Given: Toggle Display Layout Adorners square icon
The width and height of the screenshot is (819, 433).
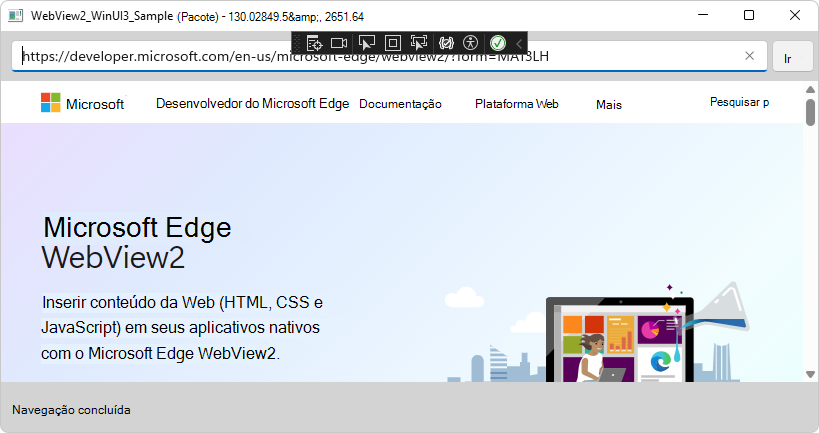Looking at the screenshot, I should (393, 43).
